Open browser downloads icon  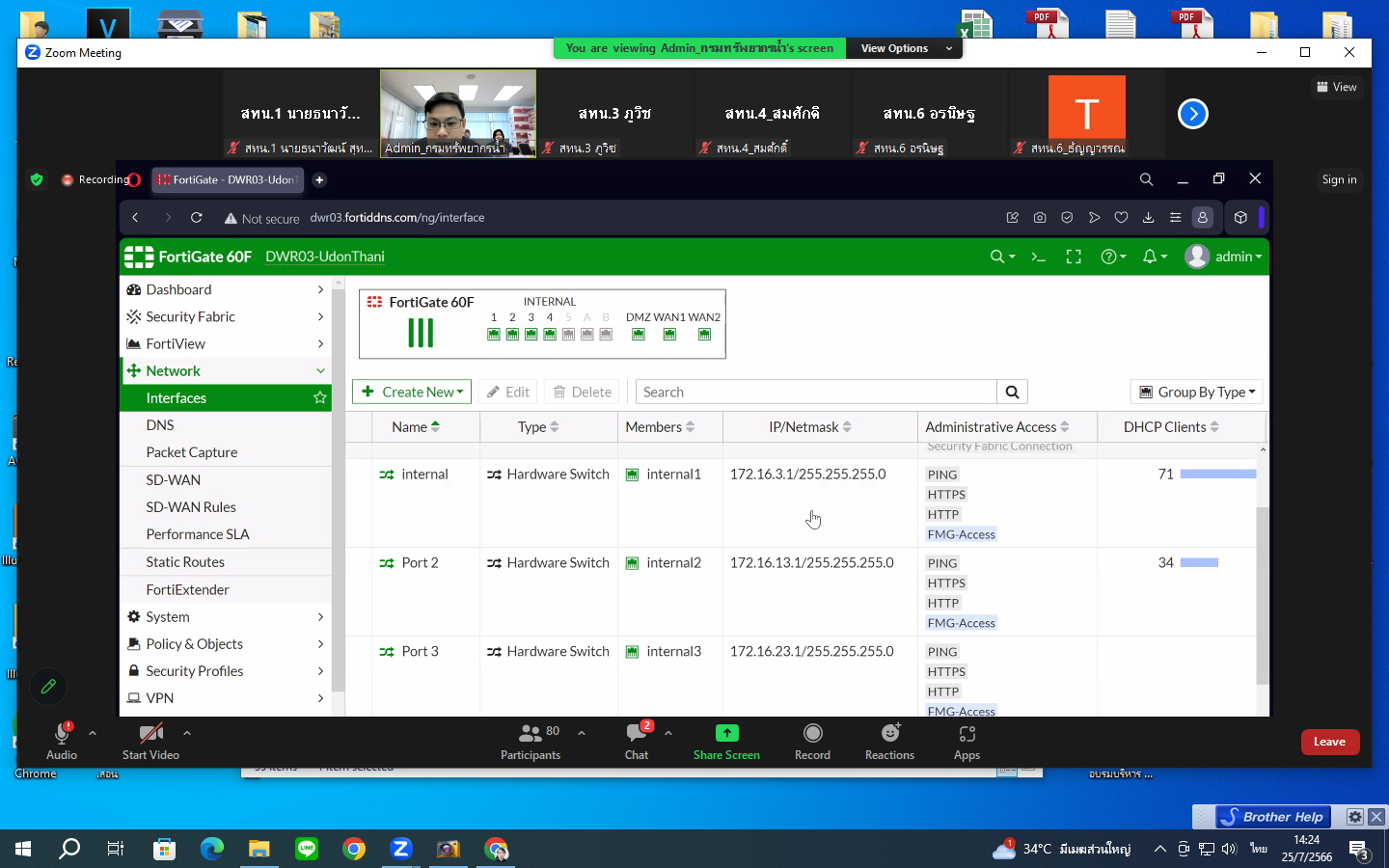click(1148, 218)
